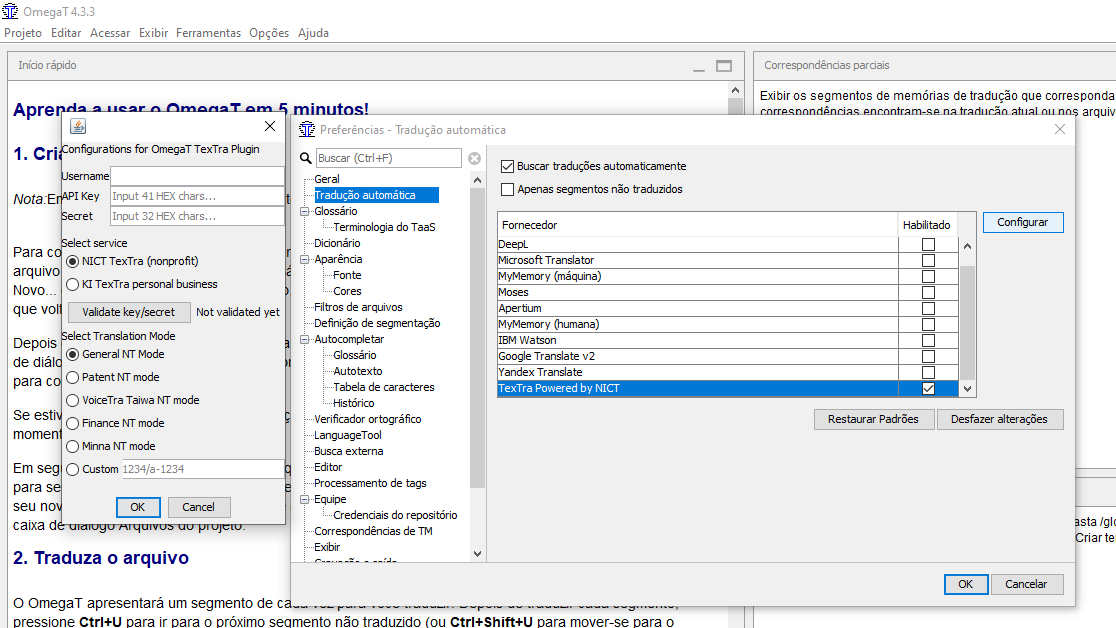Open the Projeto menu

coord(23,33)
